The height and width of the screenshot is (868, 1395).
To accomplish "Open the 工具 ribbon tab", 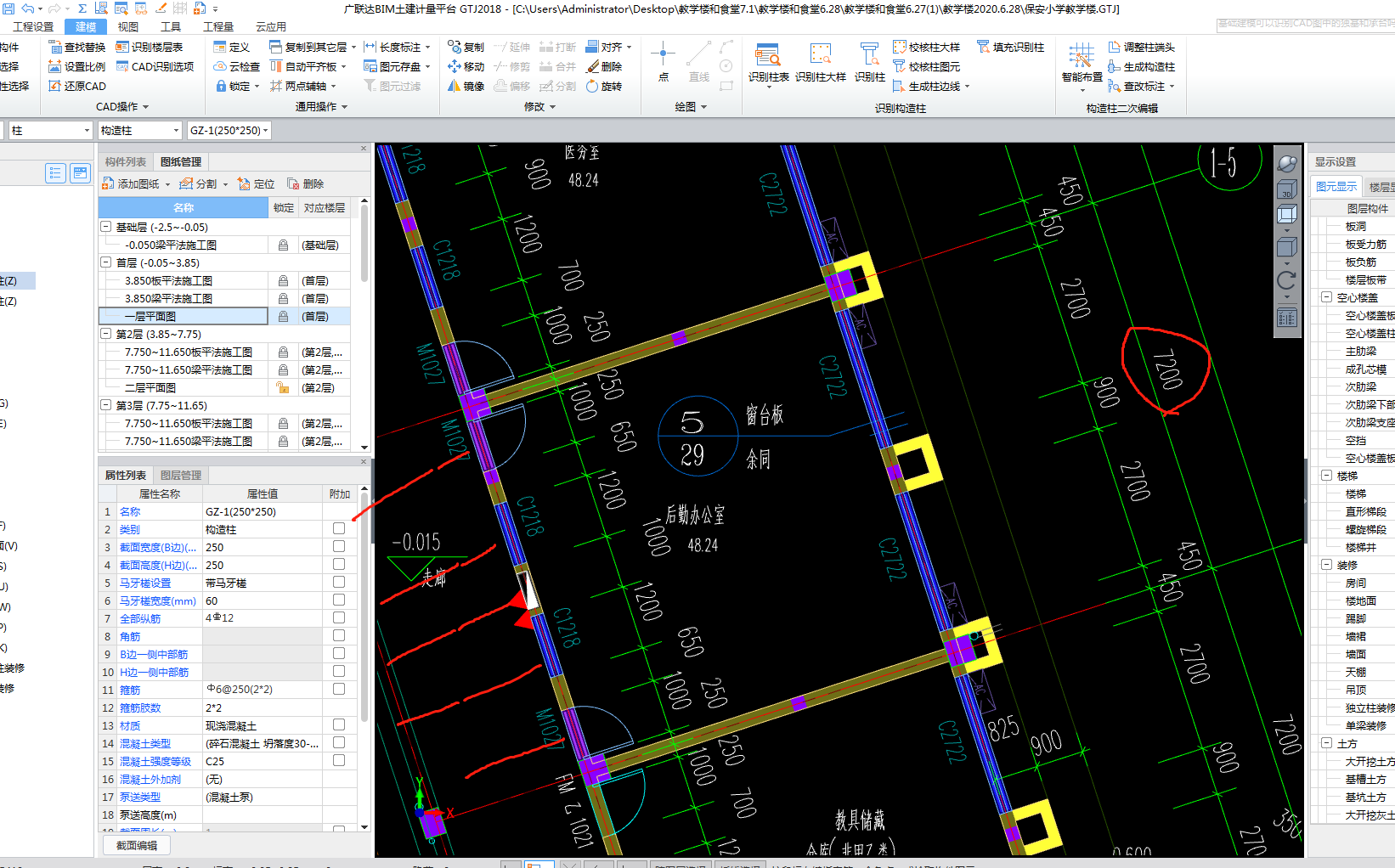I will (x=171, y=26).
